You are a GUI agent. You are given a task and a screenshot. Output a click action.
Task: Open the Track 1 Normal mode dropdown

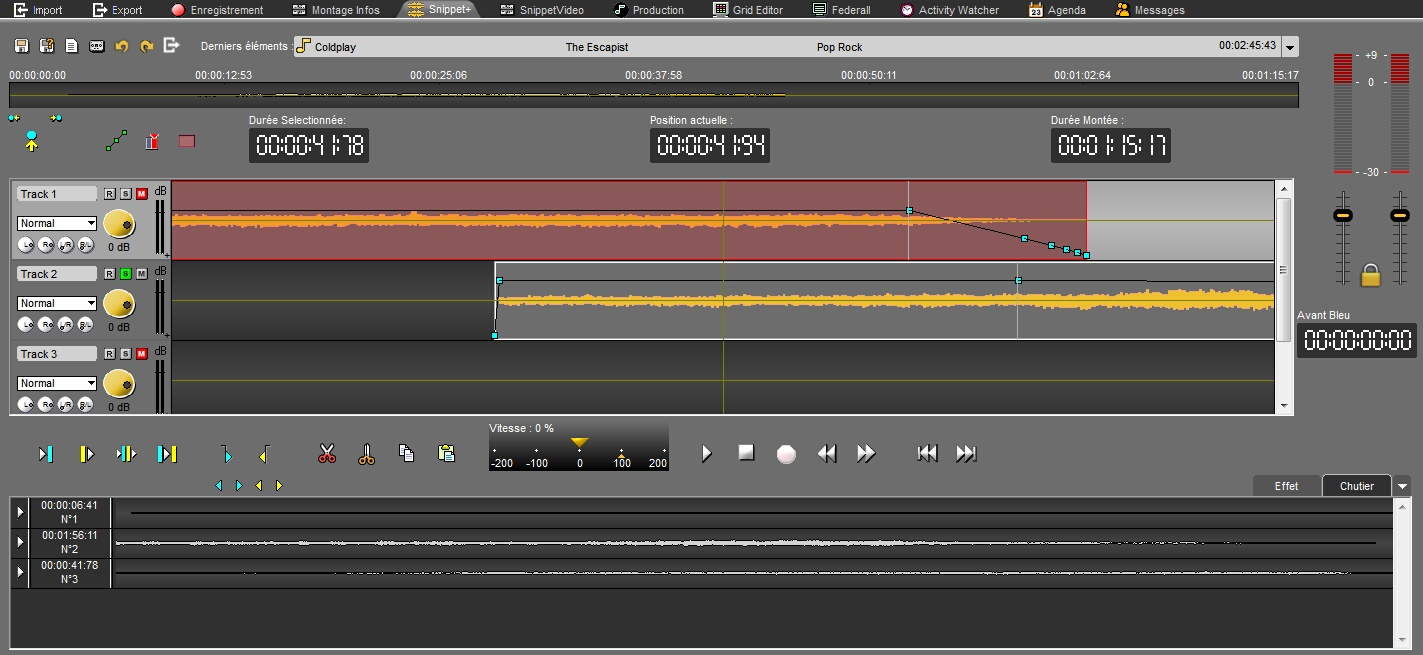click(57, 223)
